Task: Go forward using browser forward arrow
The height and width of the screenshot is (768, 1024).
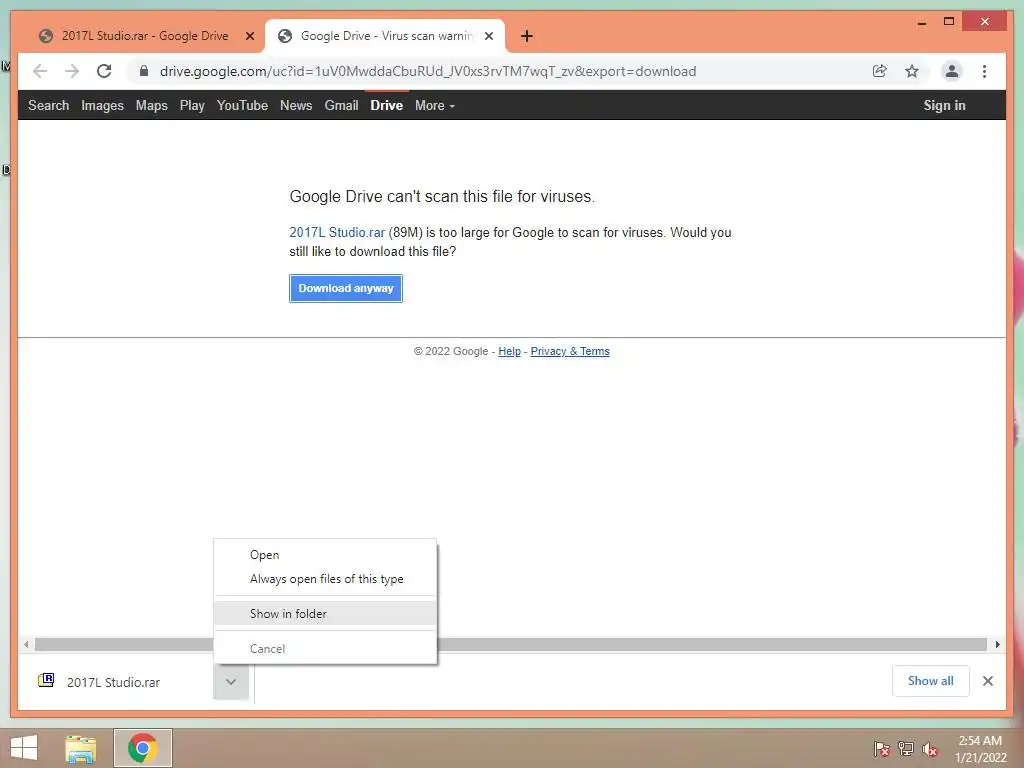Action: 72,71
